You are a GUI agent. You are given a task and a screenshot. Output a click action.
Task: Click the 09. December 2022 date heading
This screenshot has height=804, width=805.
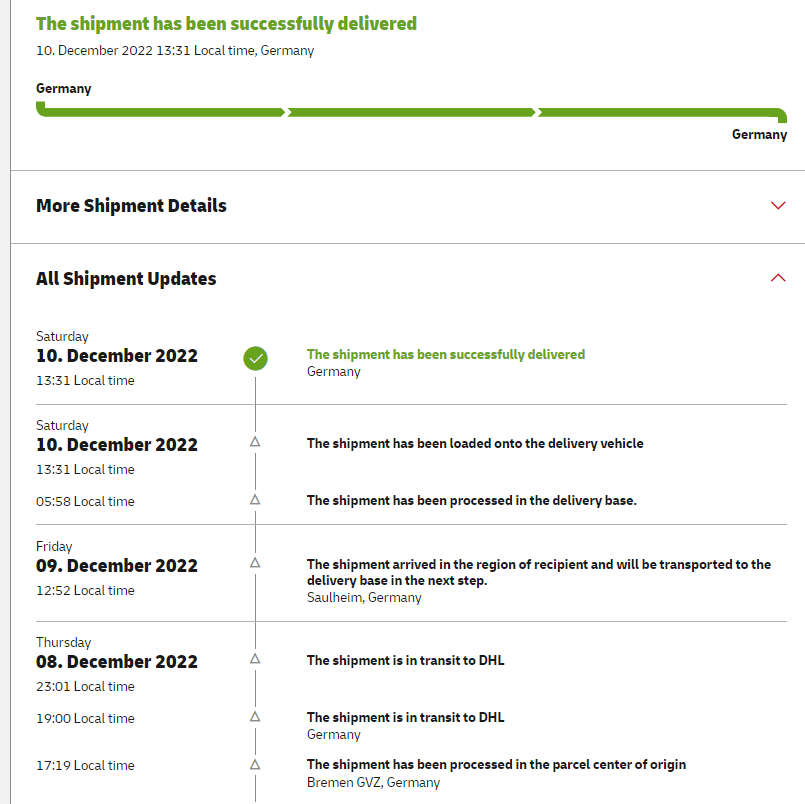[x=117, y=566]
